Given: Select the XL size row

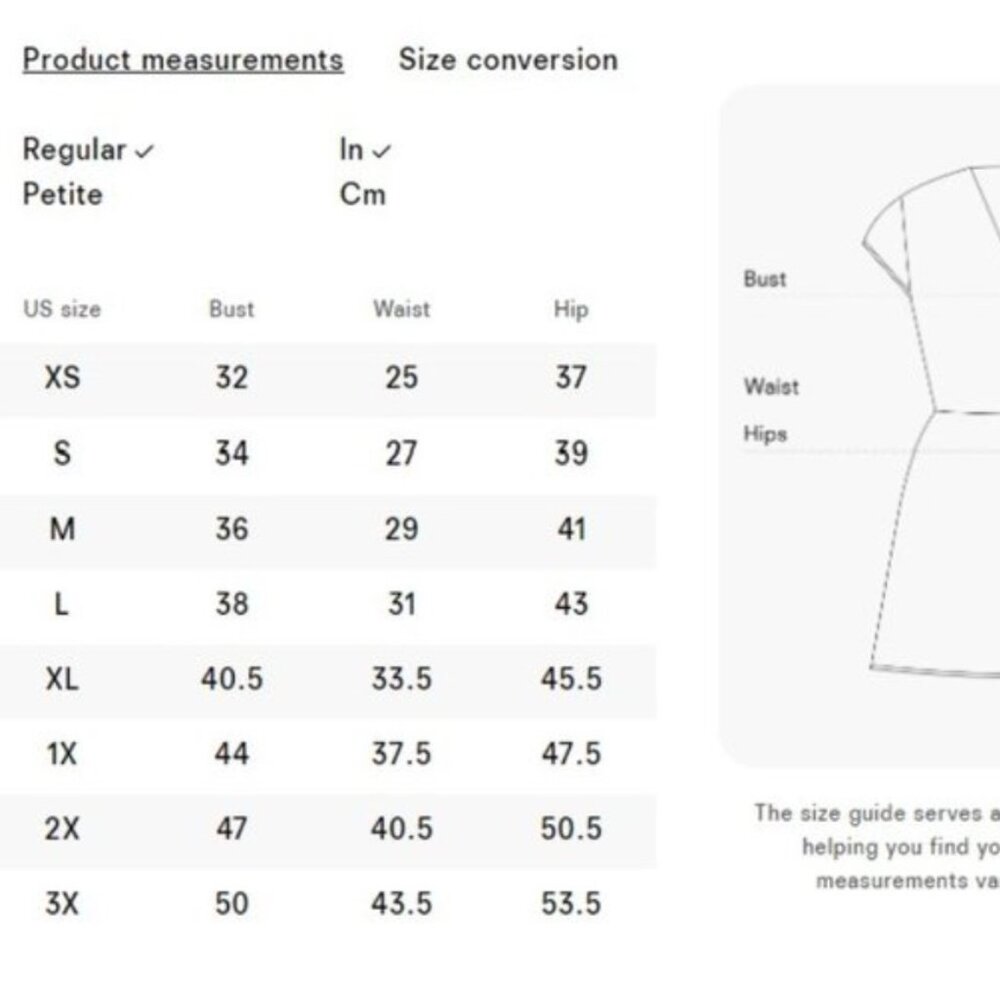Looking at the screenshot, I should pyautogui.click(x=62, y=678).
